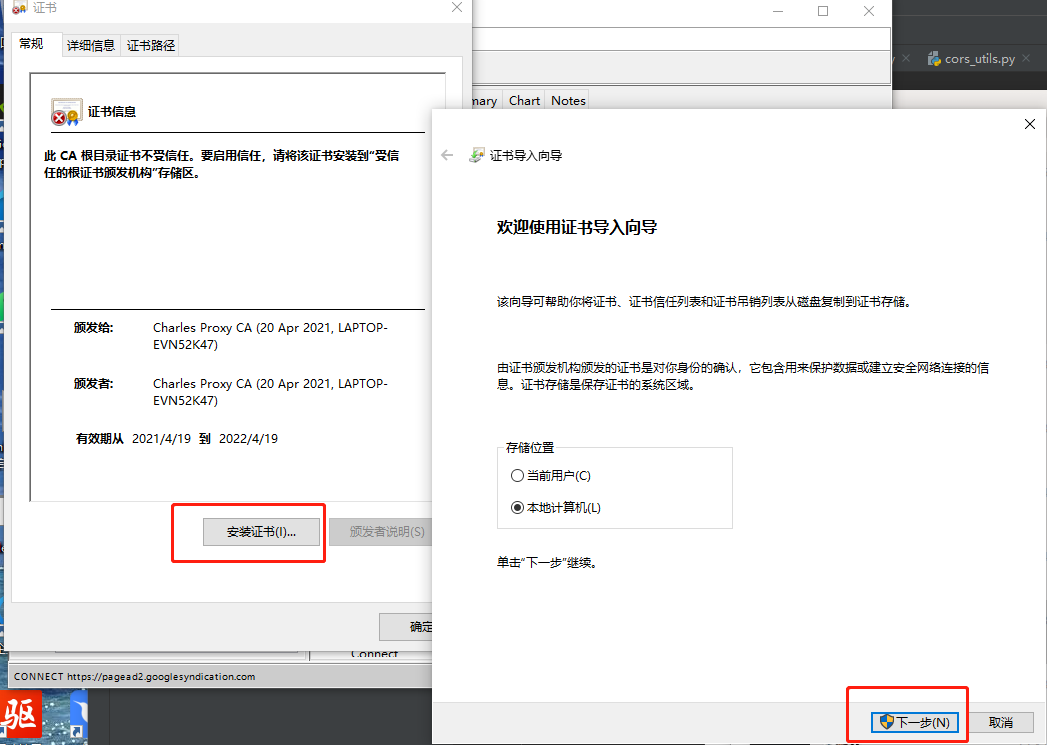This screenshot has width=1047, height=745.
Task: Click the 颁发者 Charles Proxy CA value
Action: 270,392
